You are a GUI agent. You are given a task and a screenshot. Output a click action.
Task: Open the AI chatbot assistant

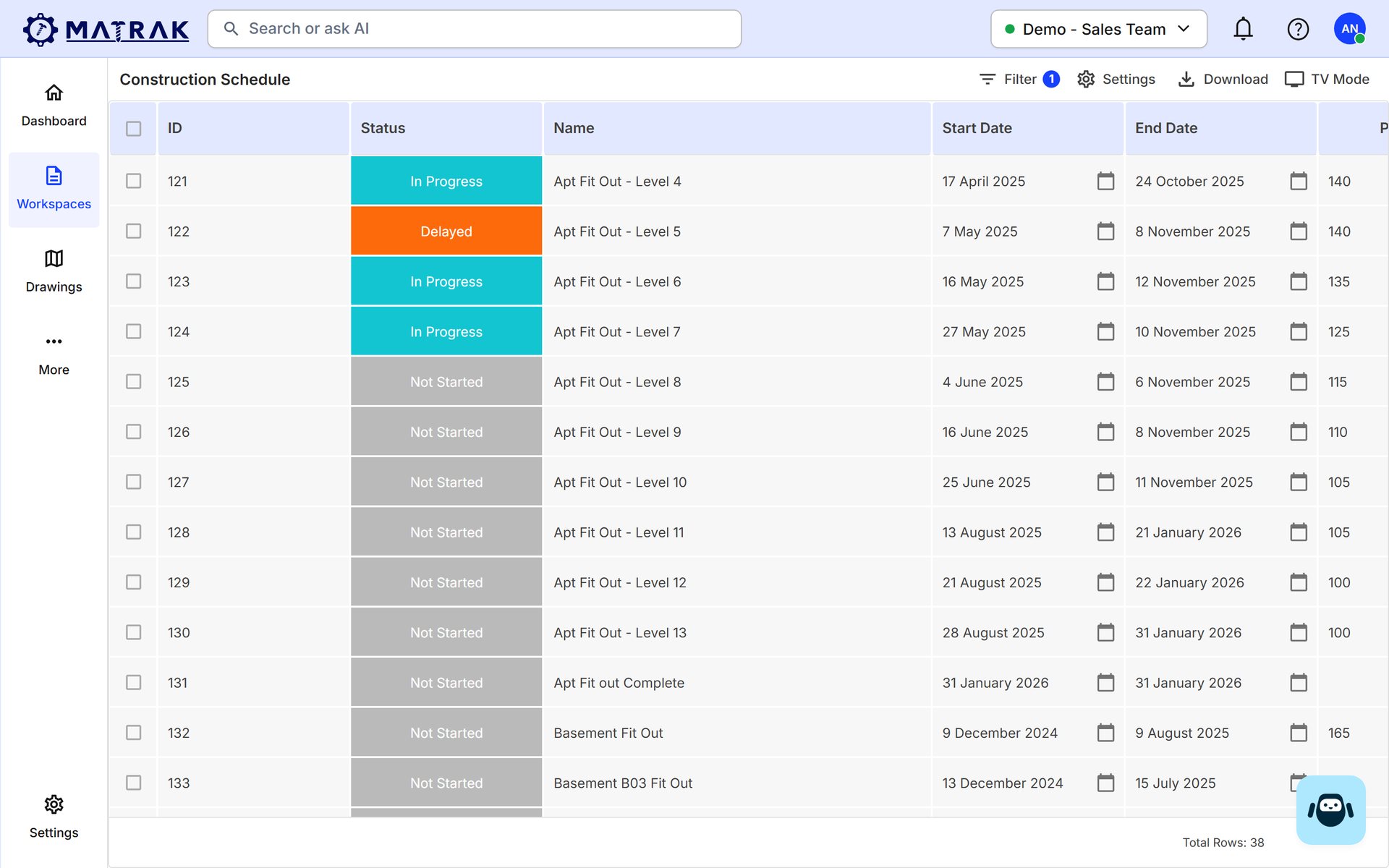pyautogui.click(x=1330, y=809)
